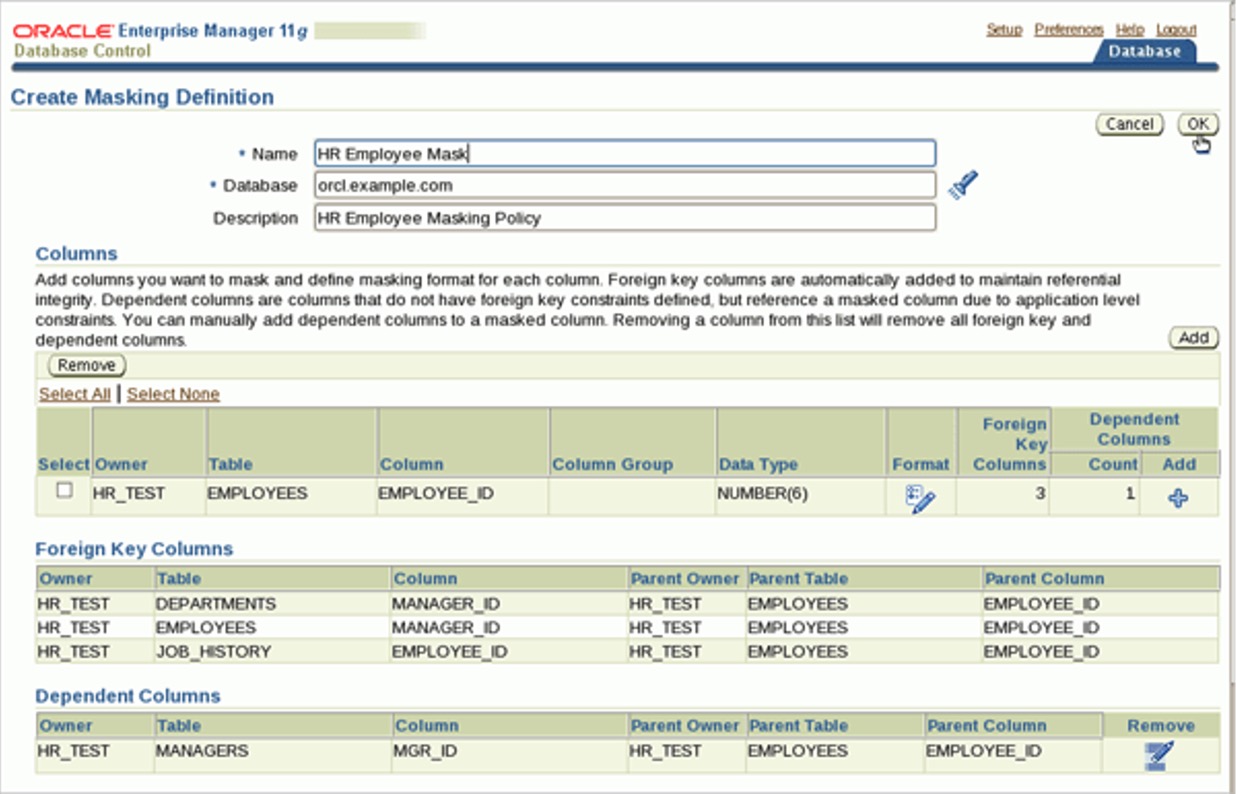Click the DEPARTMENTS foreign key table cell

point(215,604)
